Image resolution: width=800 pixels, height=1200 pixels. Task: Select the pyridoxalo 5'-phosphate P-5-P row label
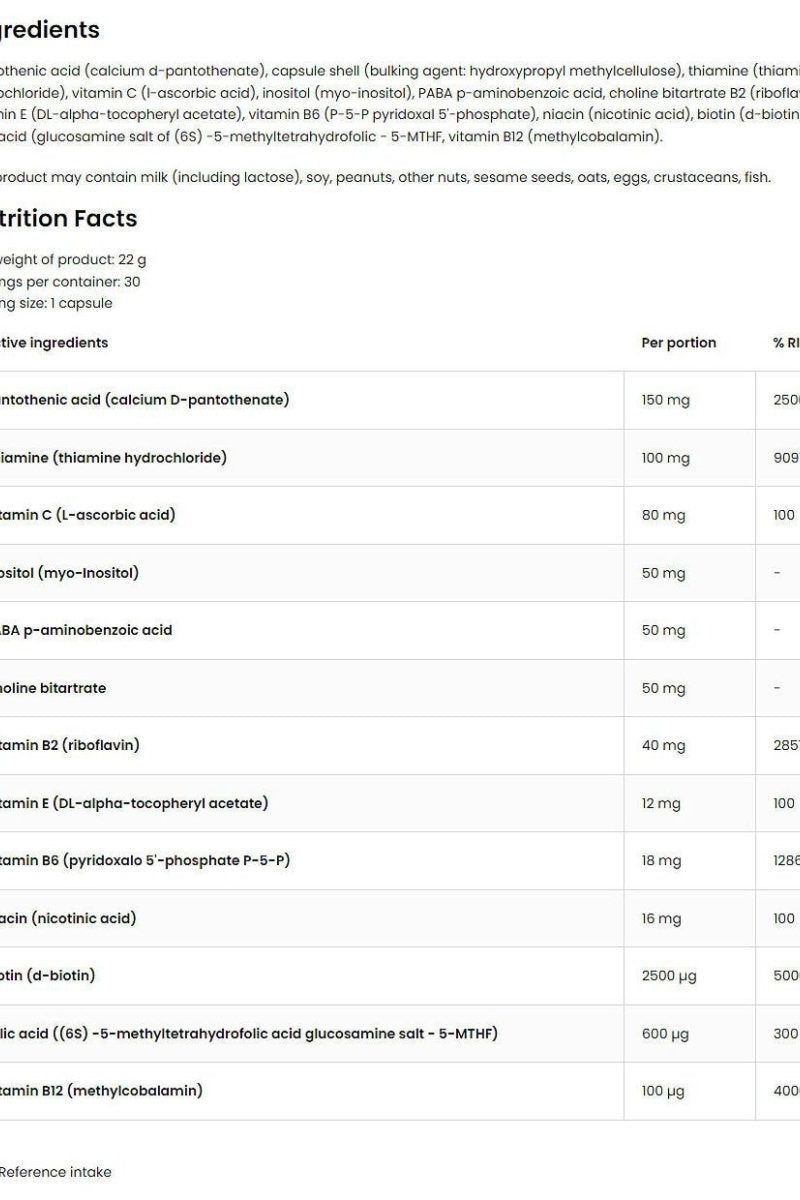coord(145,860)
